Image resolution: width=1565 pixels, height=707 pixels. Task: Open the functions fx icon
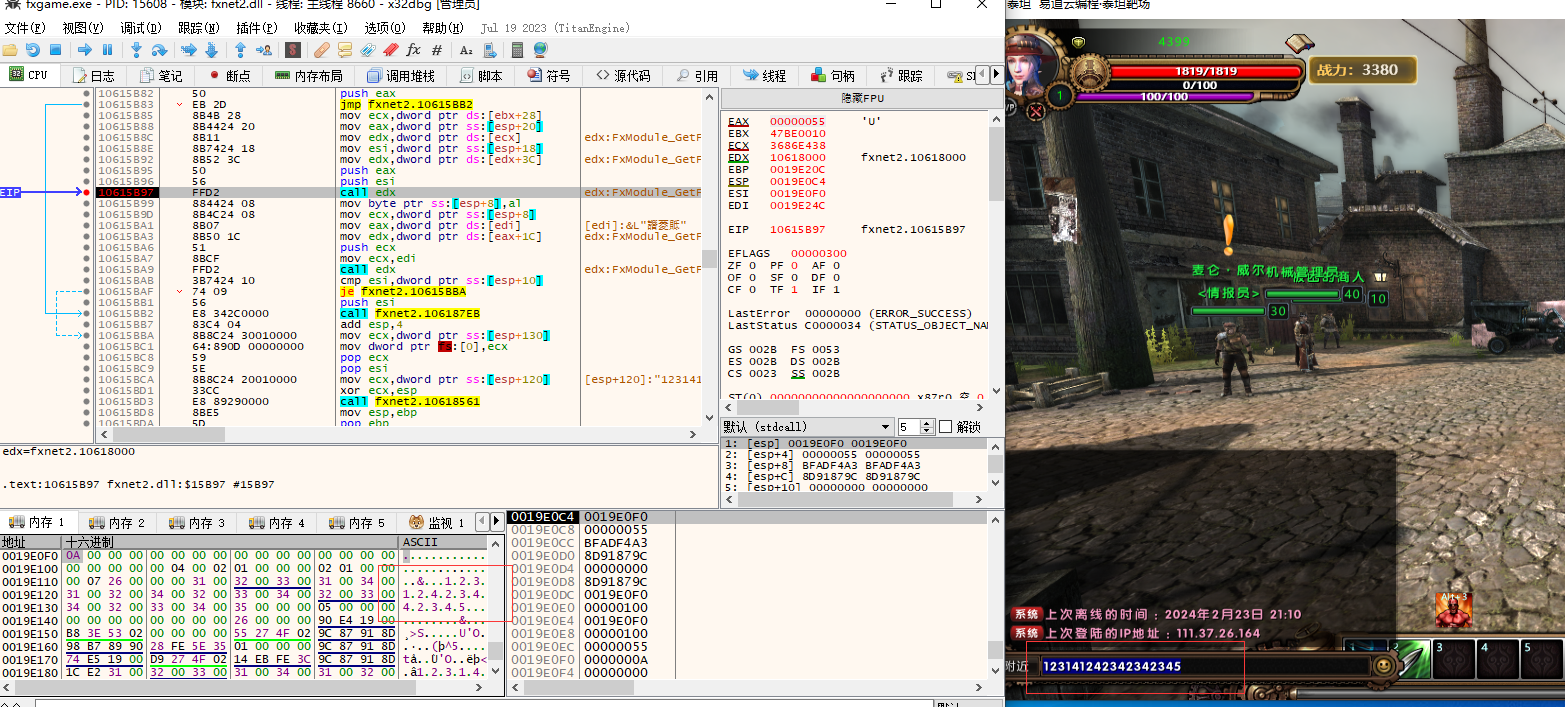(413, 50)
